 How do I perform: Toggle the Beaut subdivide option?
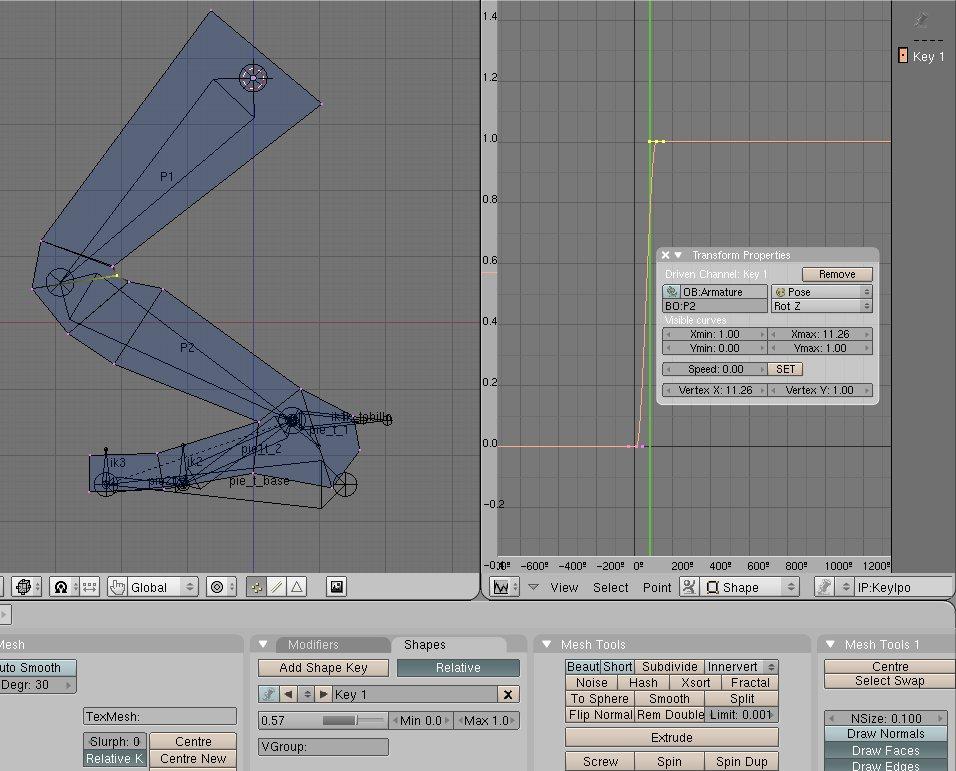pyautogui.click(x=583, y=667)
